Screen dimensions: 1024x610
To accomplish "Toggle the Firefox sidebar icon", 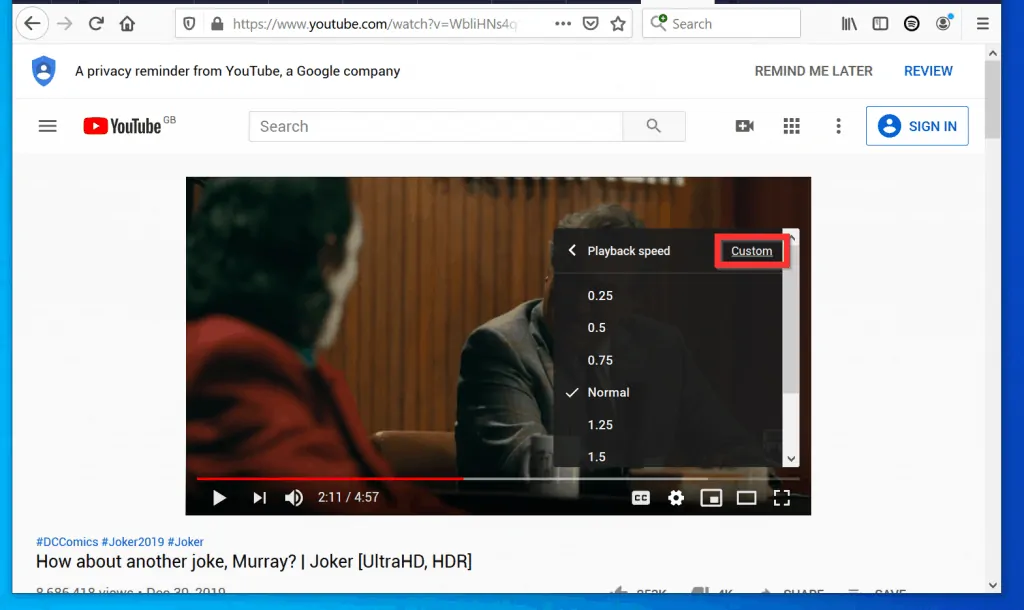I will pos(880,24).
